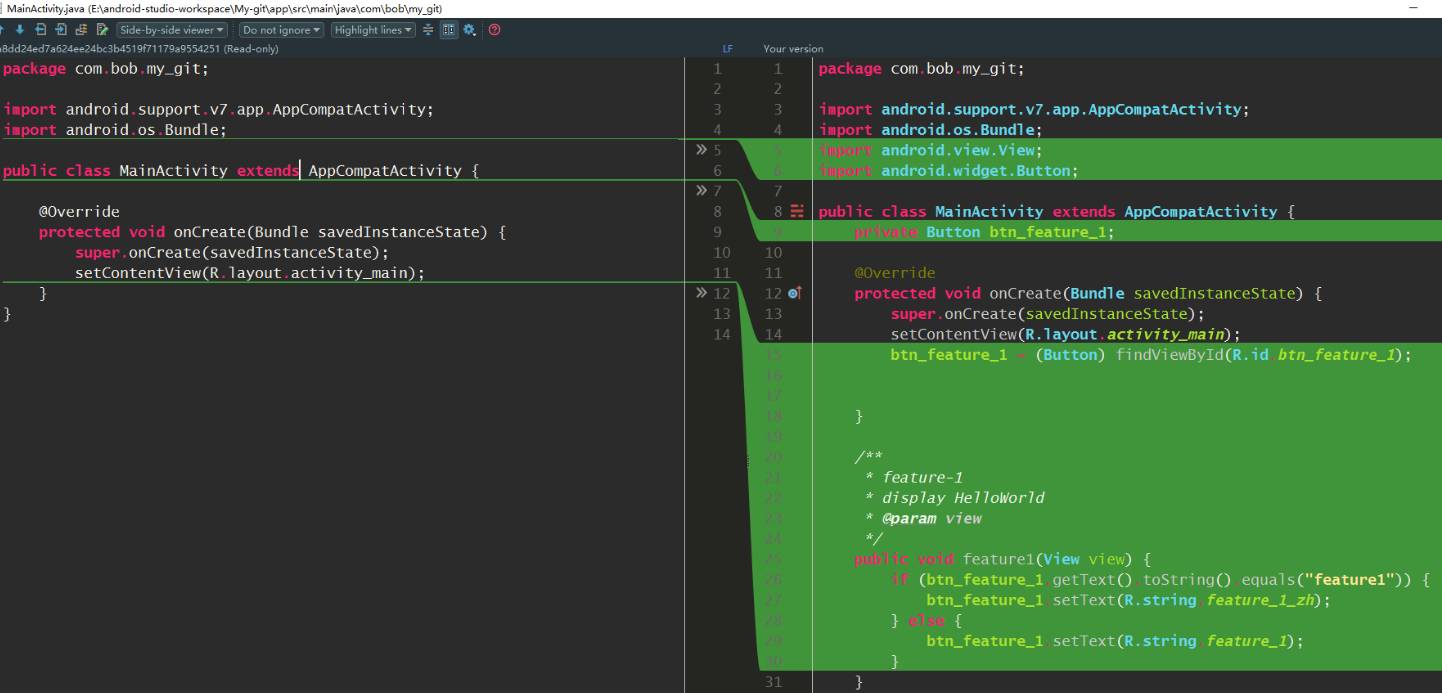
Task: Click left pane 'import android.os.Bundle;' line
Action: 115,130
